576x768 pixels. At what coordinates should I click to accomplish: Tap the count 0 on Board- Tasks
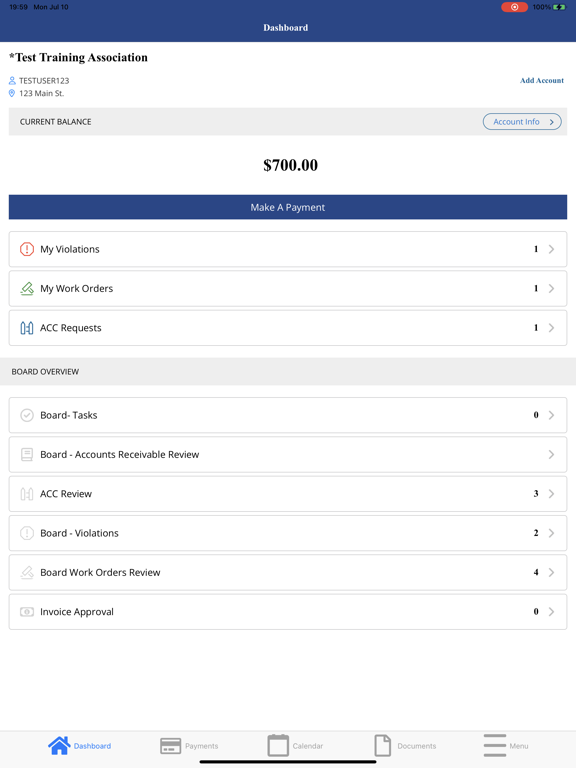point(536,415)
